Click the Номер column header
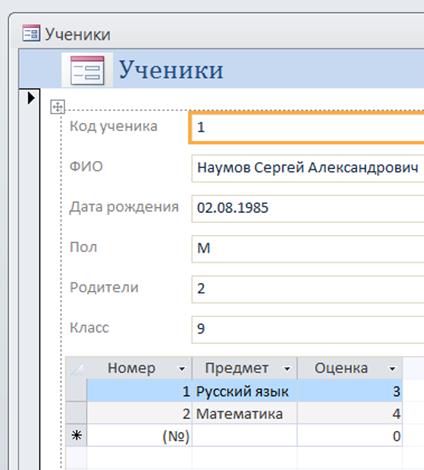Screen dimensions: 424x470 (139, 368)
